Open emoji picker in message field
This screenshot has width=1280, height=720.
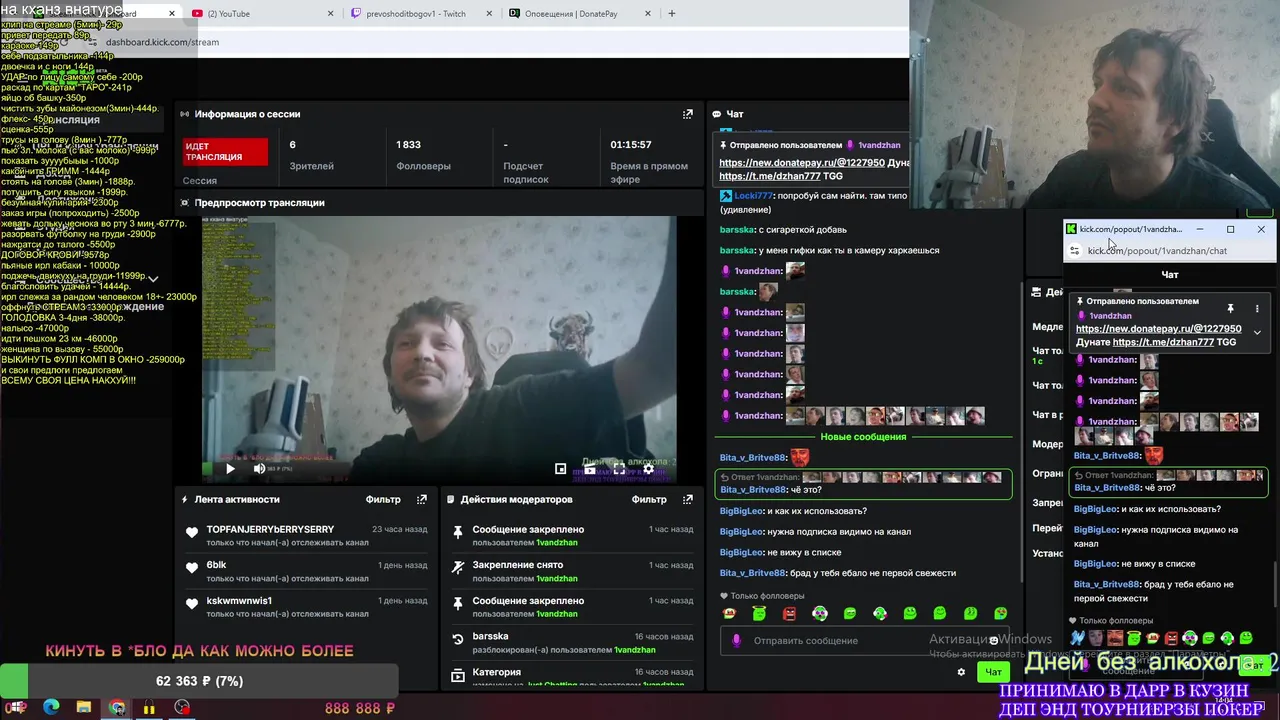click(993, 640)
